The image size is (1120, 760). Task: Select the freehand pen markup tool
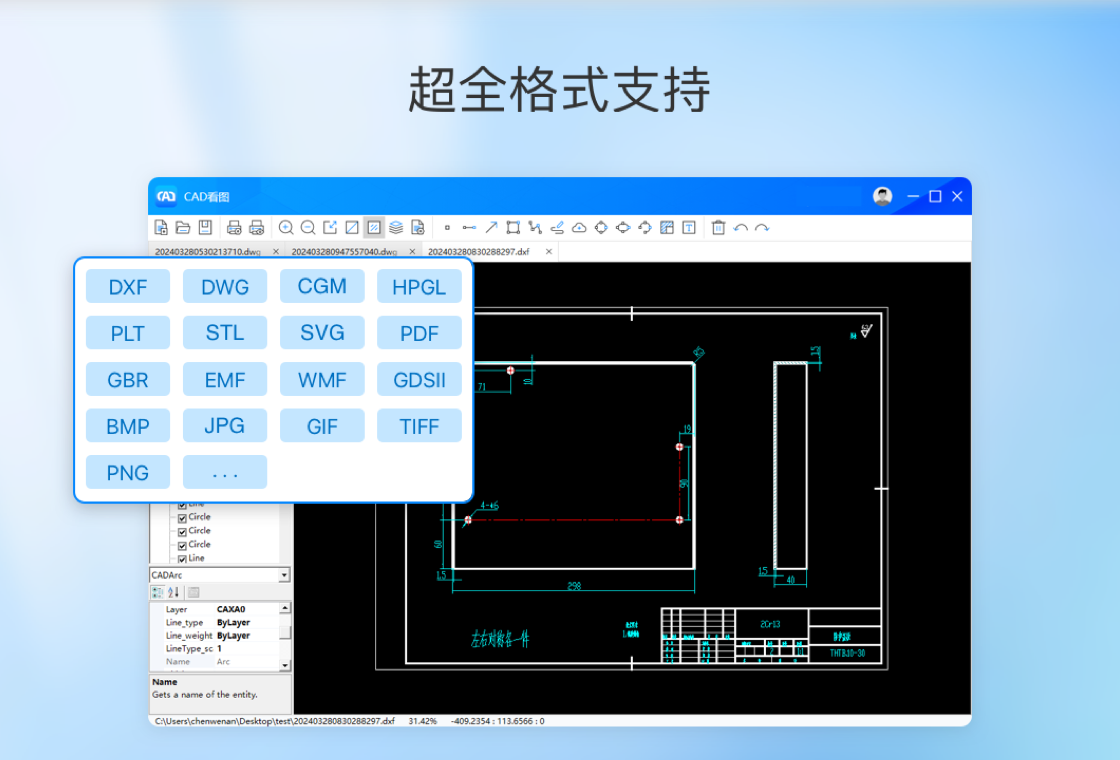tap(557, 228)
